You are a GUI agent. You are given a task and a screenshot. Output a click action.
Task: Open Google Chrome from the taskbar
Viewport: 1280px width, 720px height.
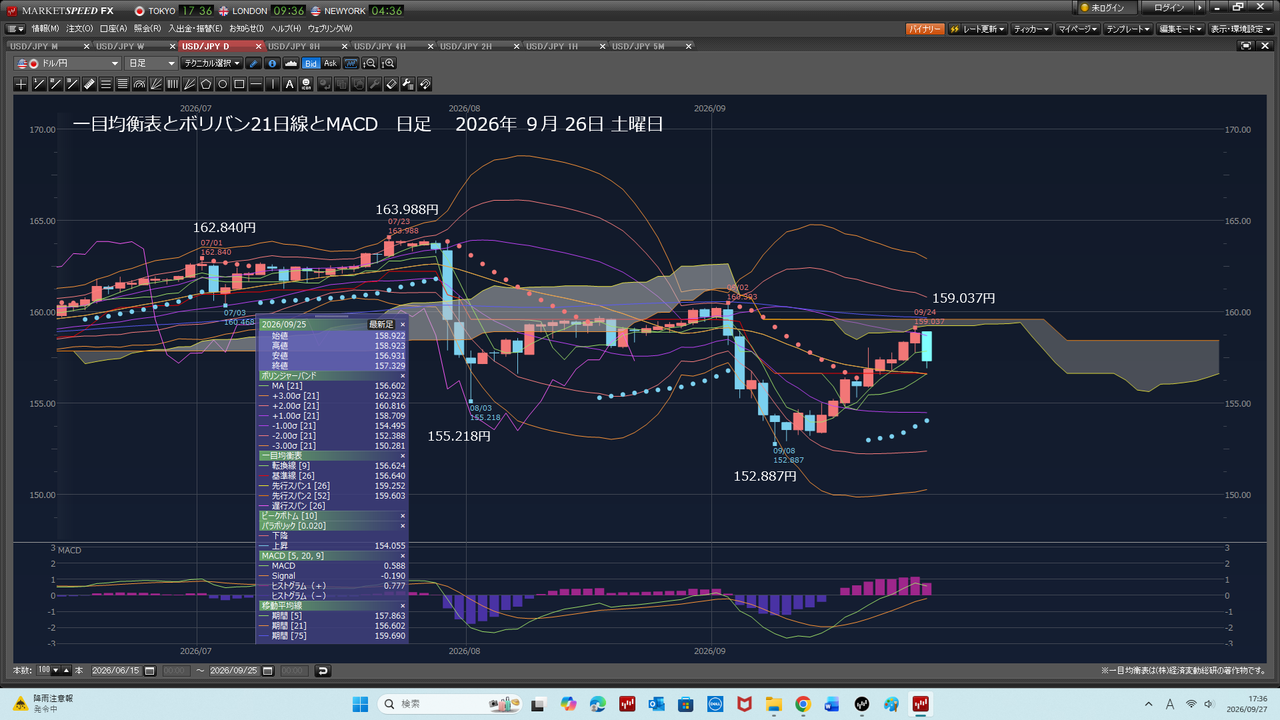[803, 705]
